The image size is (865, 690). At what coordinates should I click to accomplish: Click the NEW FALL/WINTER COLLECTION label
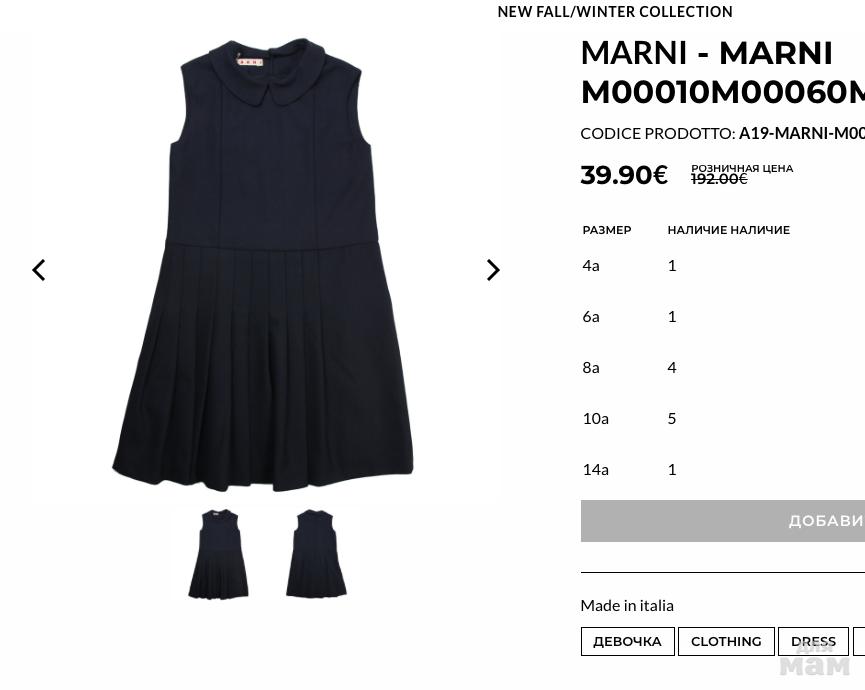[x=615, y=12]
